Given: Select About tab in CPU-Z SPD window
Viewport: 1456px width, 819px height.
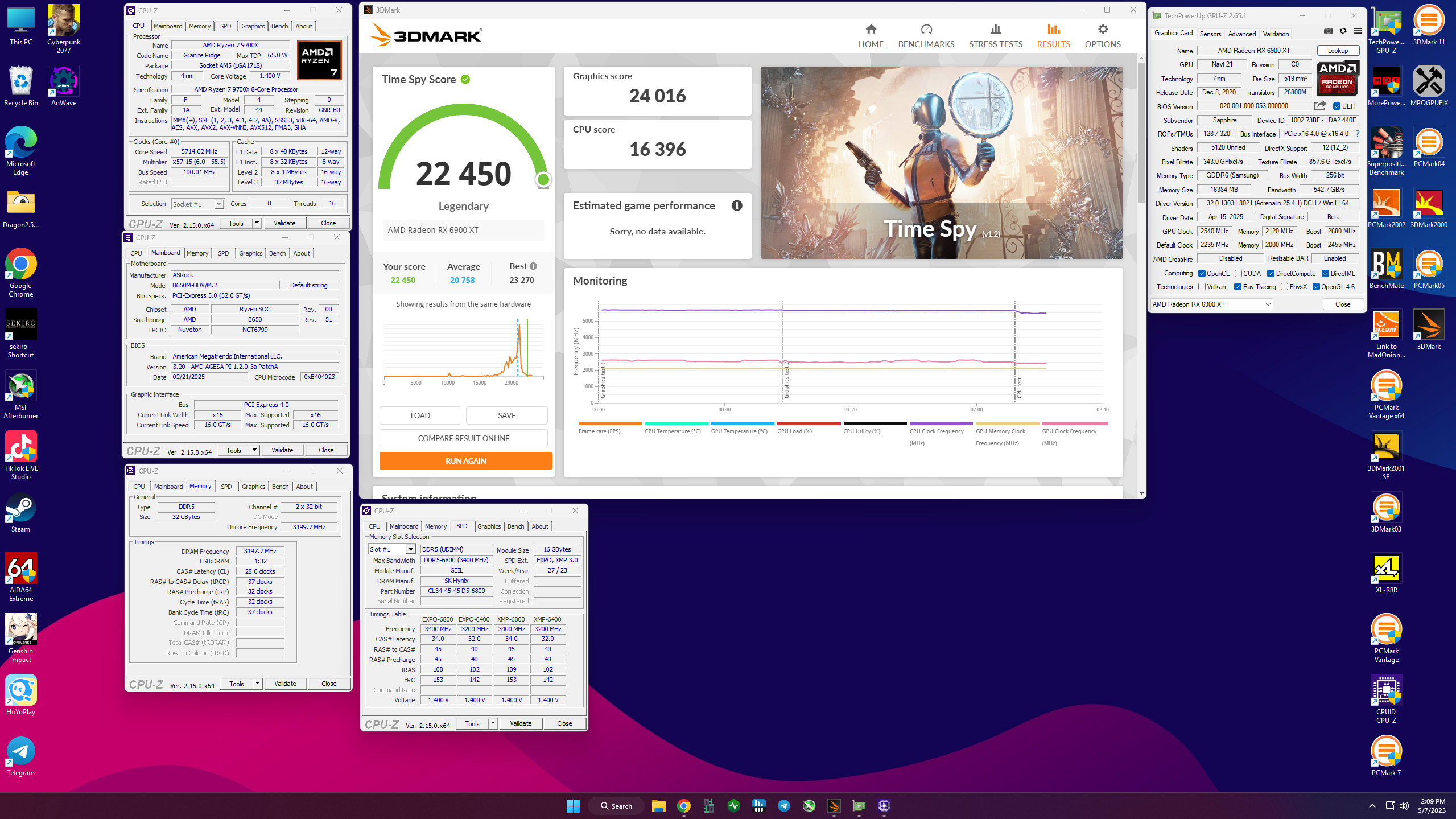Looking at the screenshot, I should point(540,526).
